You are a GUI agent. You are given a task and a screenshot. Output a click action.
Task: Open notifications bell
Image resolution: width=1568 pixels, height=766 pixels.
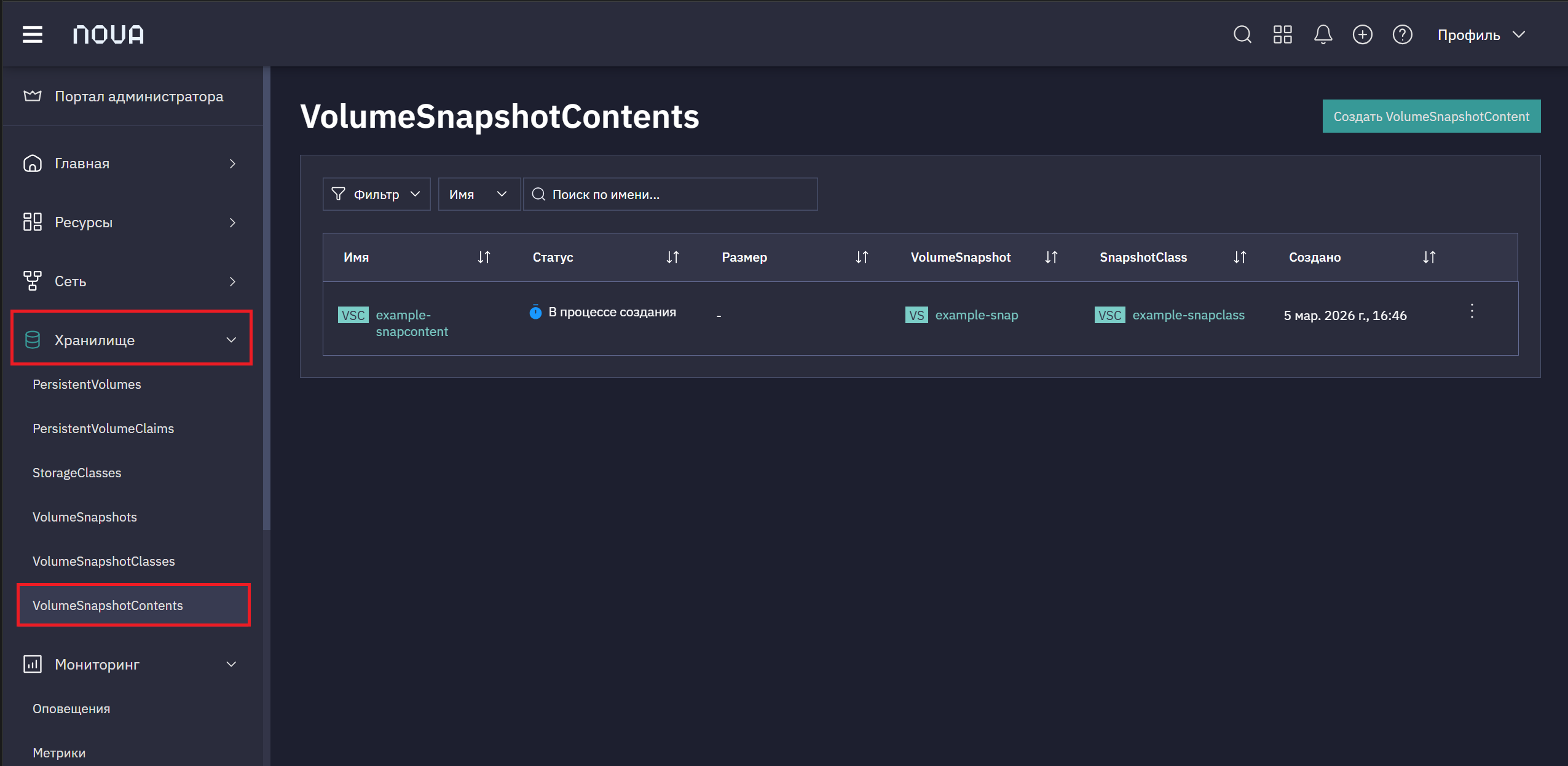pyautogui.click(x=1323, y=34)
